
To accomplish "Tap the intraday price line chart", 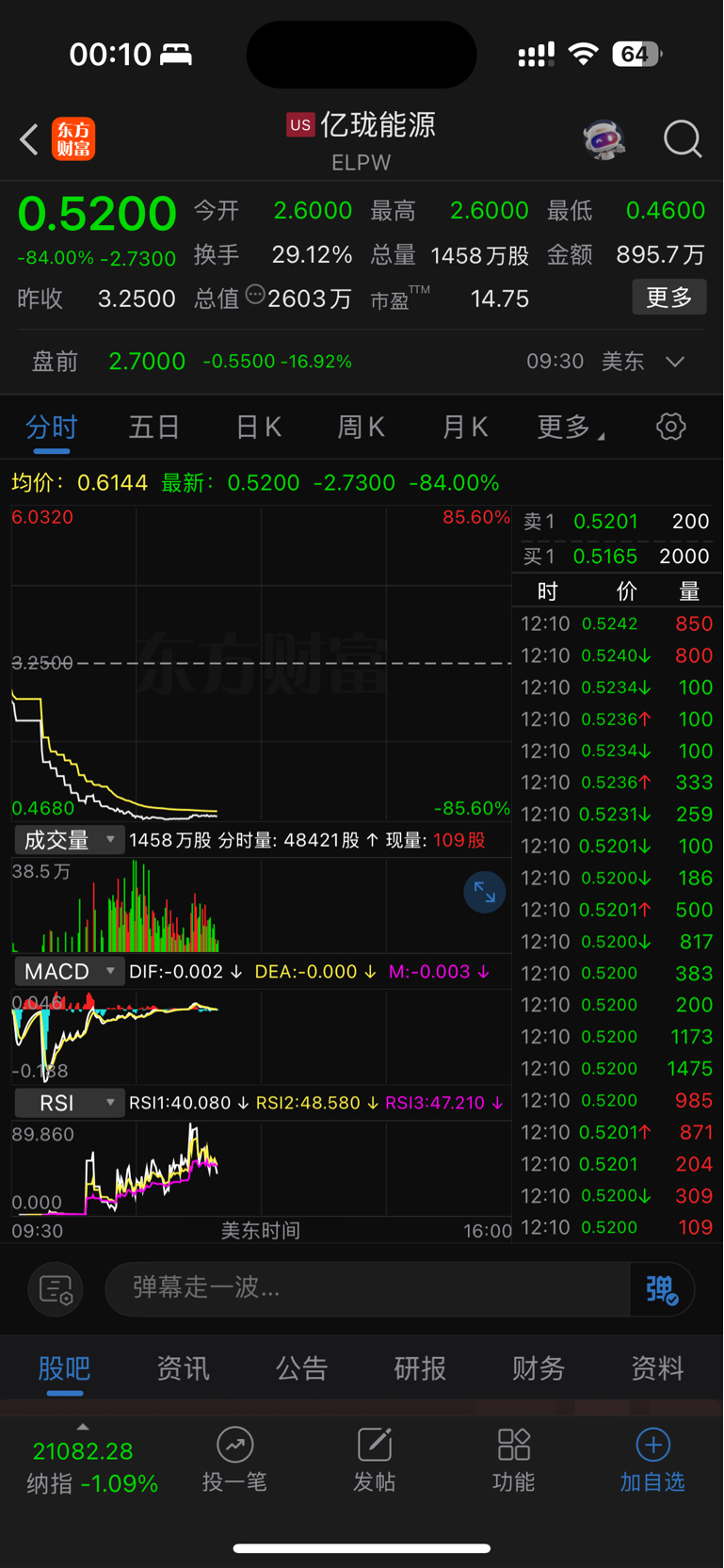I will coord(261,663).
